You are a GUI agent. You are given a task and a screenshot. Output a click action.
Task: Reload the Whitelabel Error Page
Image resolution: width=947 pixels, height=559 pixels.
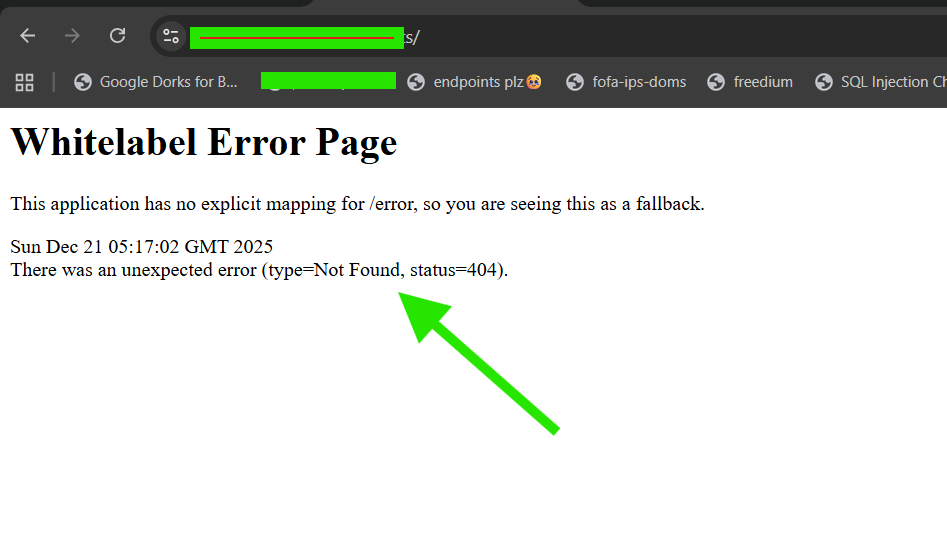point(118,36)
